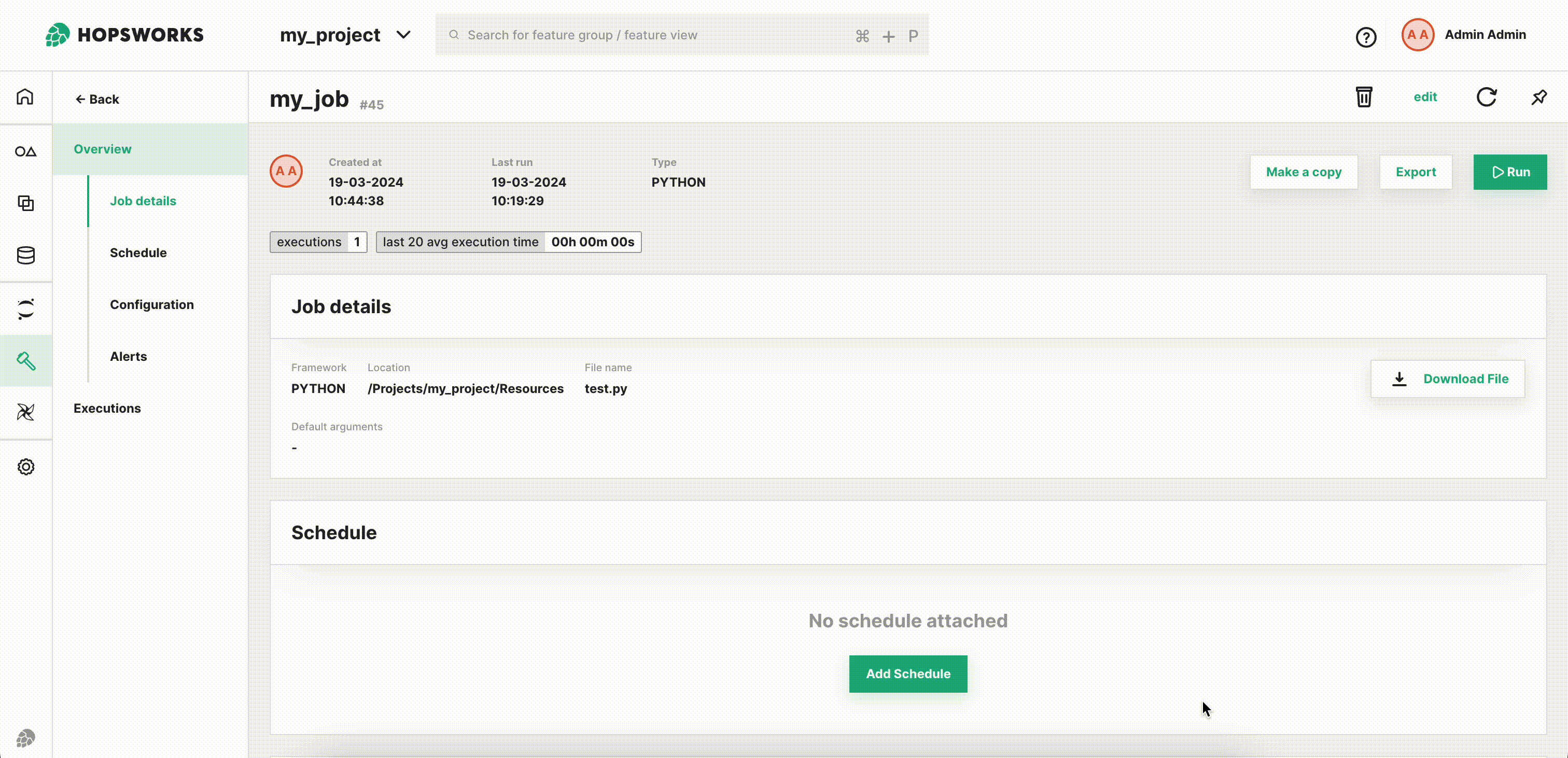Open the shapes icon in left sidebar
The image size is (1568, 758).
point(25,151)
